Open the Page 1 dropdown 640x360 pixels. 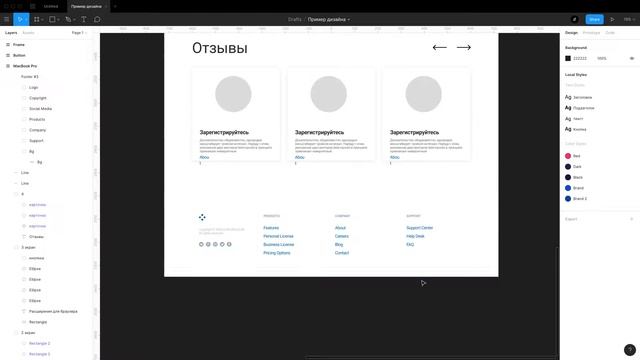pyautogui.click(x=79, y=33)
